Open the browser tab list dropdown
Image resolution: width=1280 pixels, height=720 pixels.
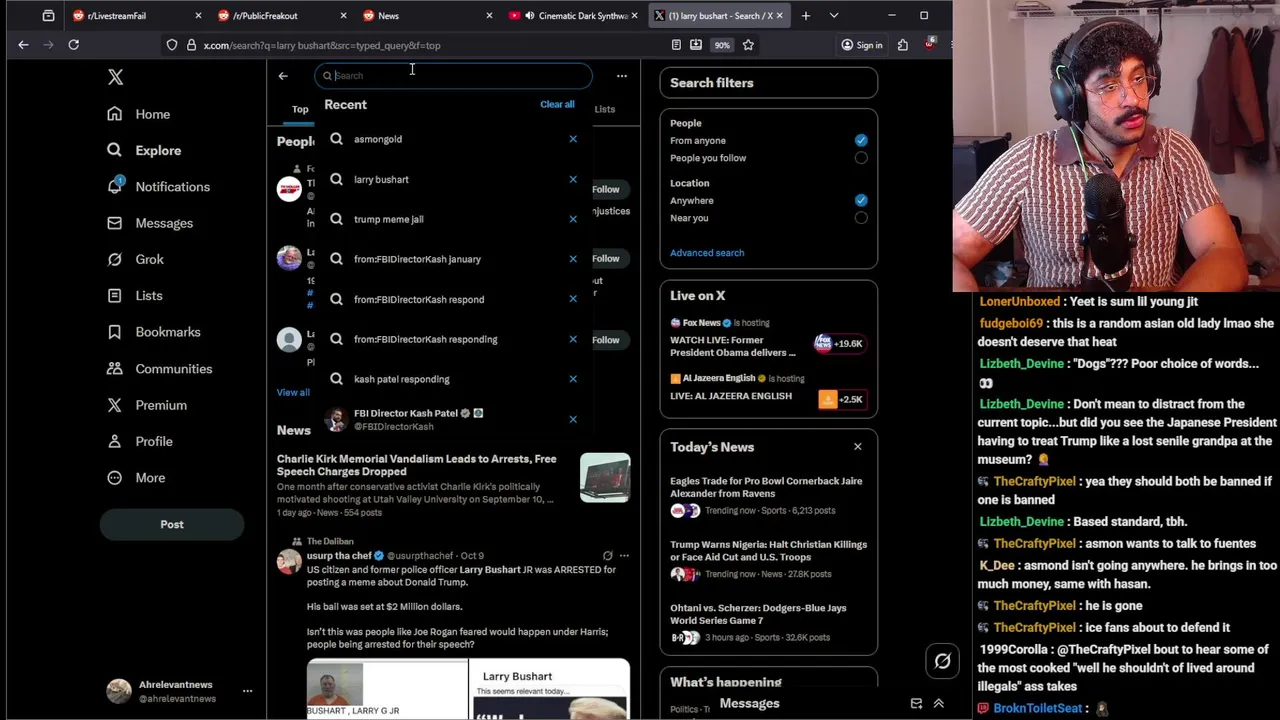pos(834,15)
